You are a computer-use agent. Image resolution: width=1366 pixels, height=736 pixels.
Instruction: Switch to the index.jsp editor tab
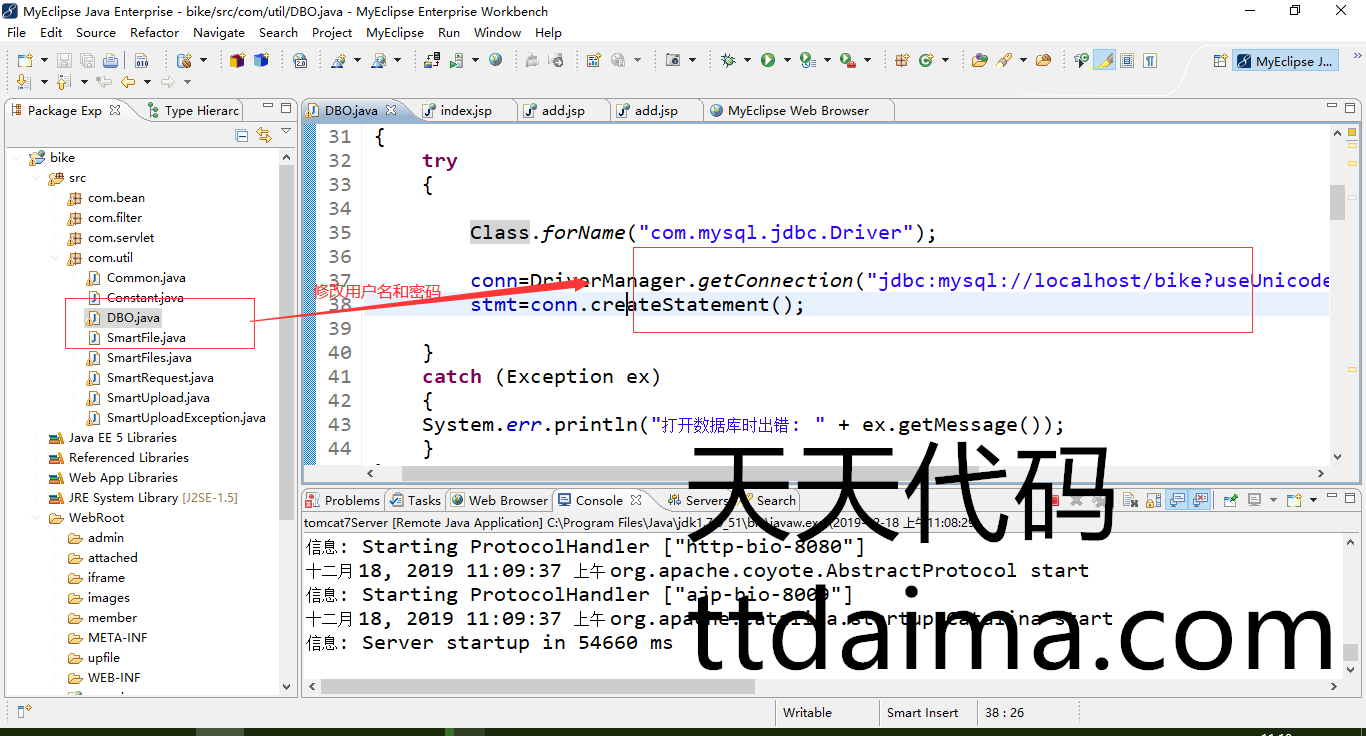[x=465, y=111]
